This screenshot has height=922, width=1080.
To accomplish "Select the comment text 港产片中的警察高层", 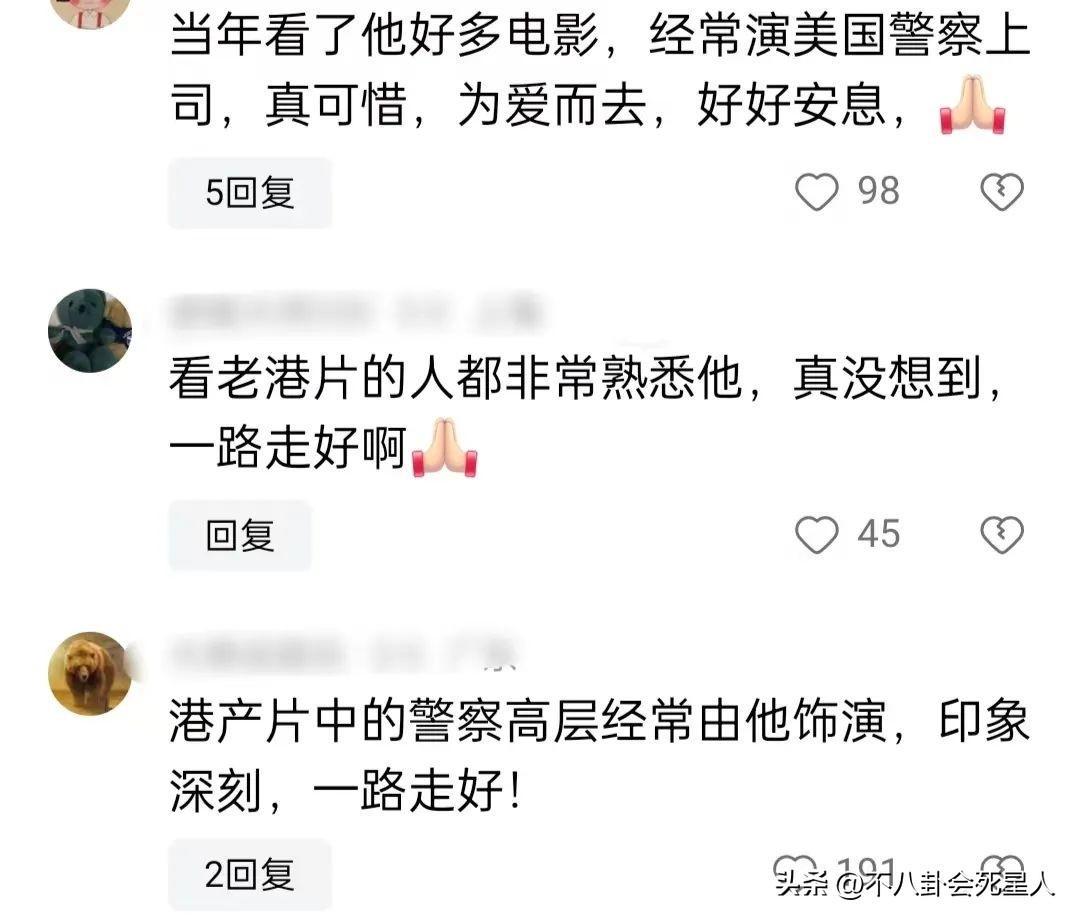I will tap(386, 722).
